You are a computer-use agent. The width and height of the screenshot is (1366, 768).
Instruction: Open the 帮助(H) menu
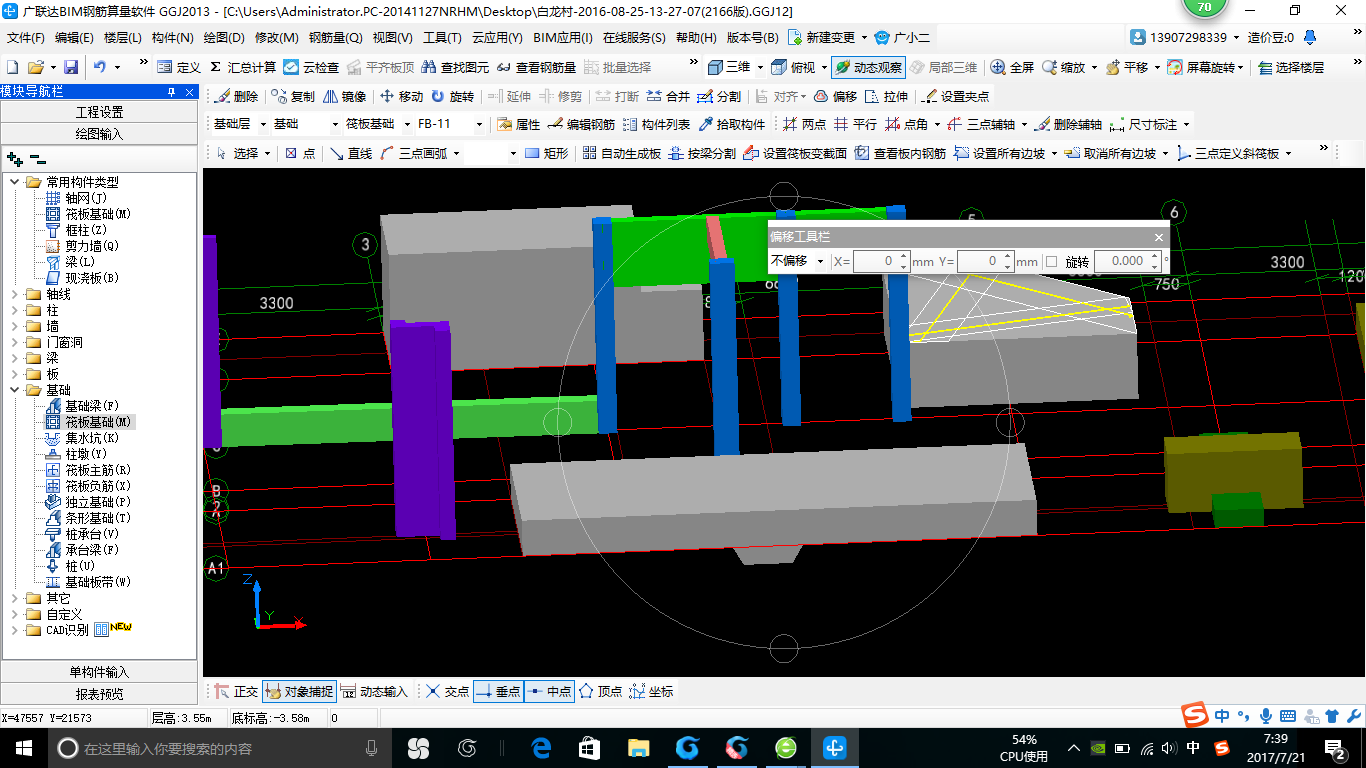[x=696, y=38]
